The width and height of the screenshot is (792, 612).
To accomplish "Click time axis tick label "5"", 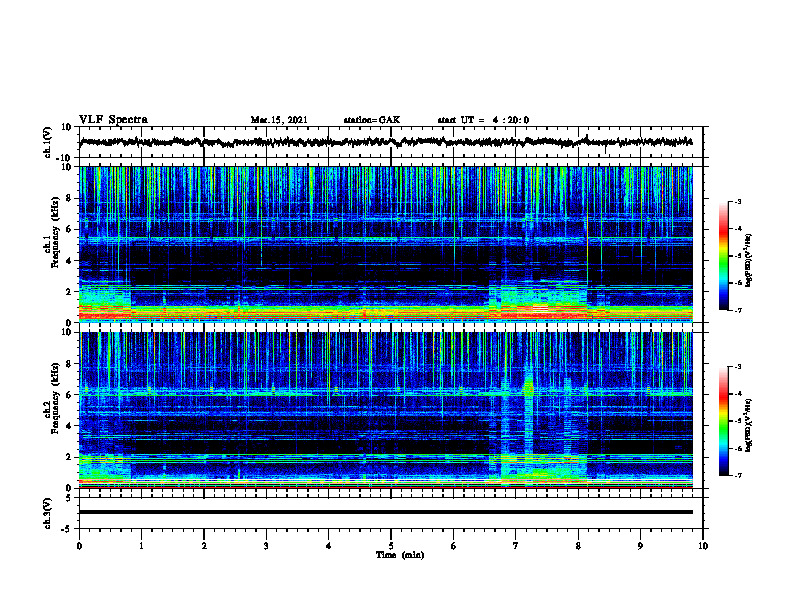I will pyautogui.click(x=391, y=546).
